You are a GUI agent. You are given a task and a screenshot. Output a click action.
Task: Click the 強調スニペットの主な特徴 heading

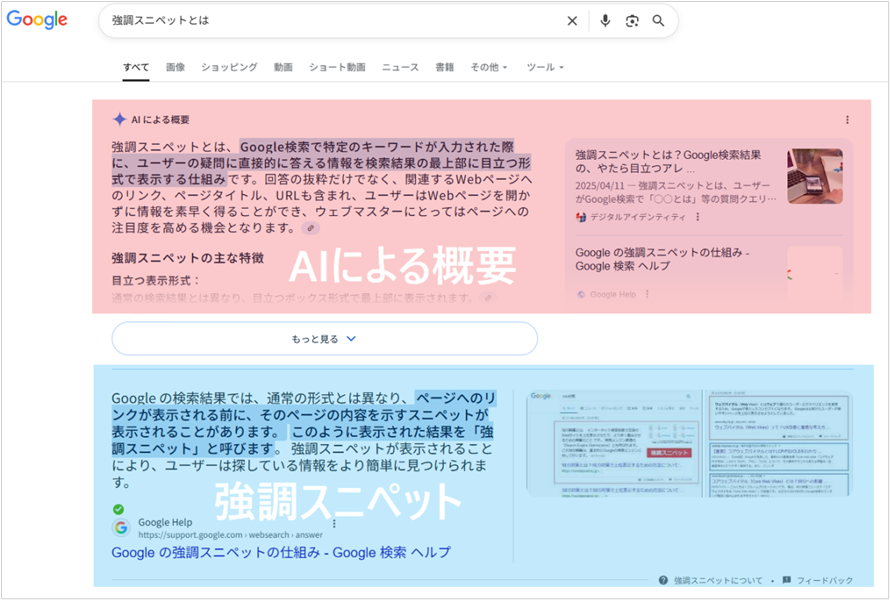[x=187, y=258]
